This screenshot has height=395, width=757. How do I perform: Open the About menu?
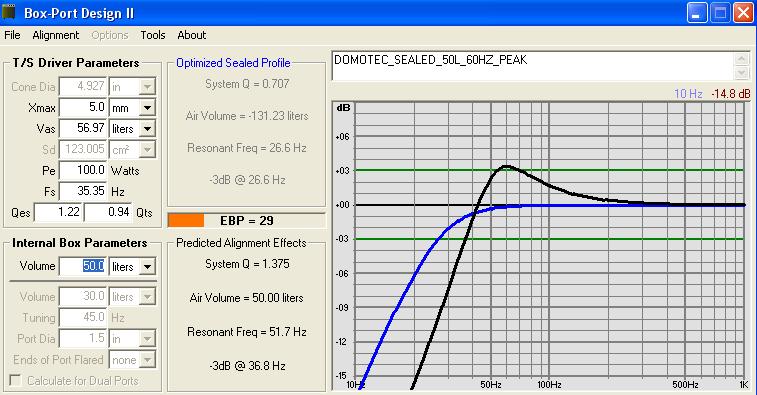(x=192, y=35)
